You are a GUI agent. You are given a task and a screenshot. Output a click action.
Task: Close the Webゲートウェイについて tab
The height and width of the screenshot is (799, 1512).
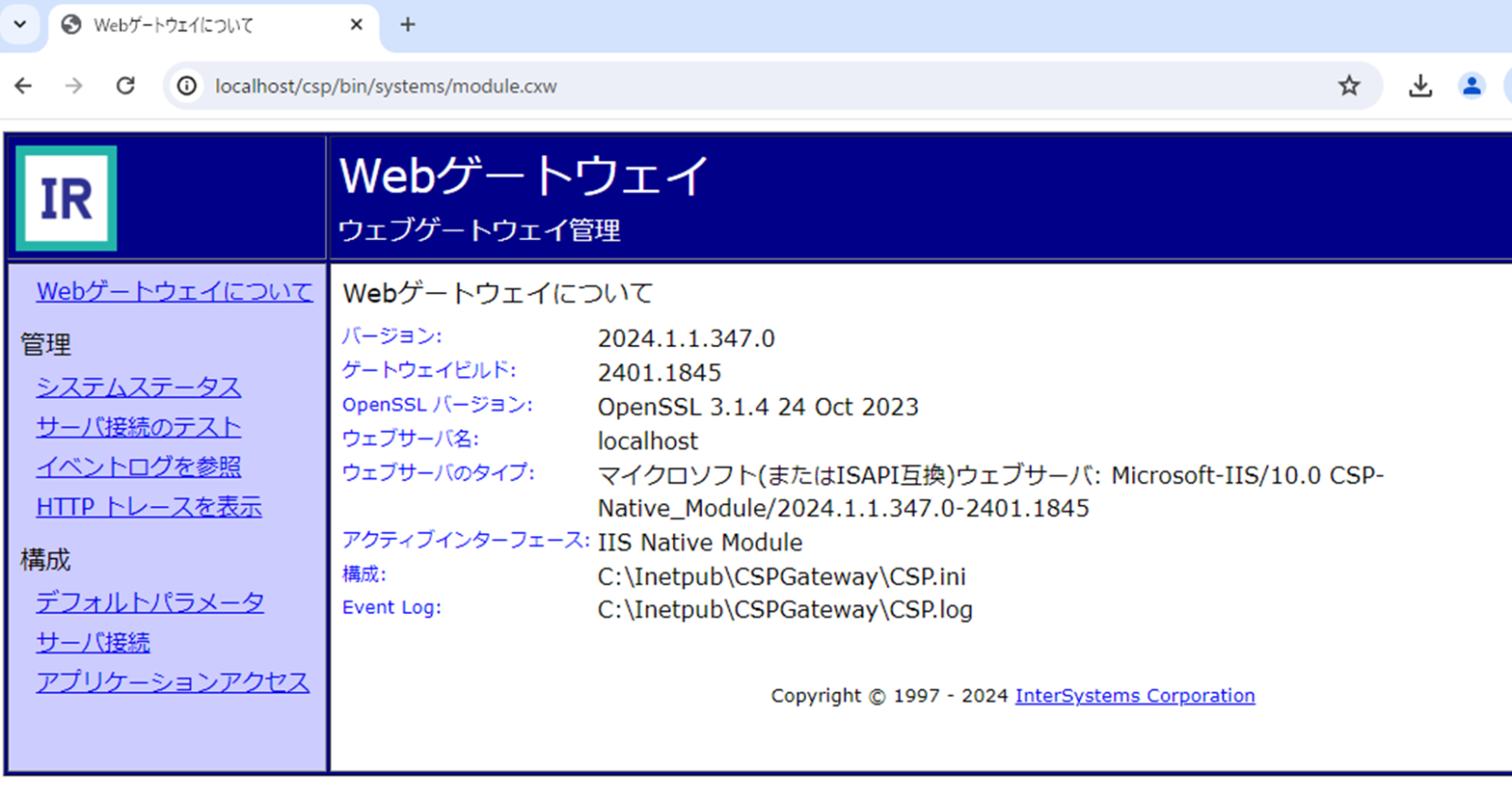(x=356, y=25)
